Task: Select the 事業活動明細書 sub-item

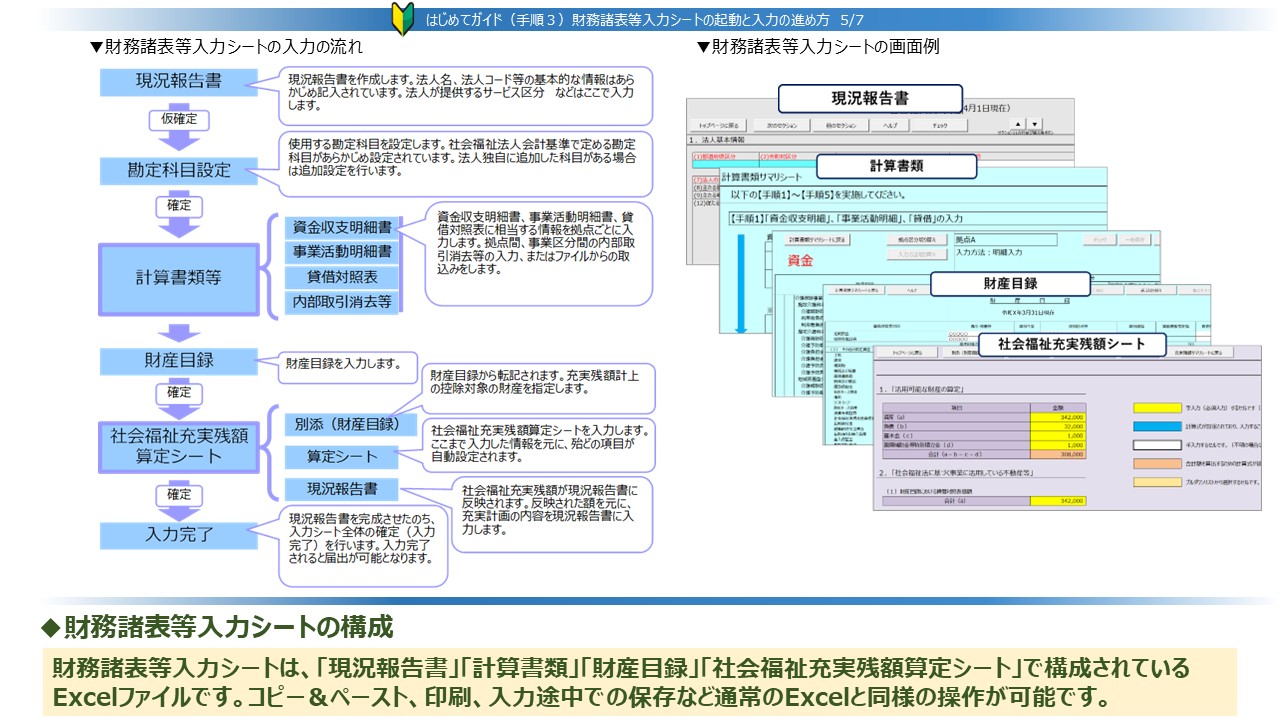Action: tap(342, 252)
